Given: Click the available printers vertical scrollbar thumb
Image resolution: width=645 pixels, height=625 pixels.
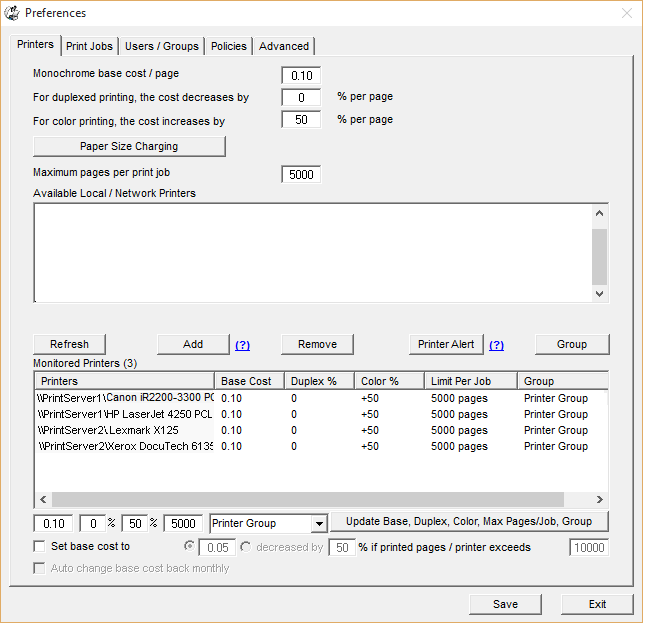Looking at the screenshot, I should tap(600, 257).
